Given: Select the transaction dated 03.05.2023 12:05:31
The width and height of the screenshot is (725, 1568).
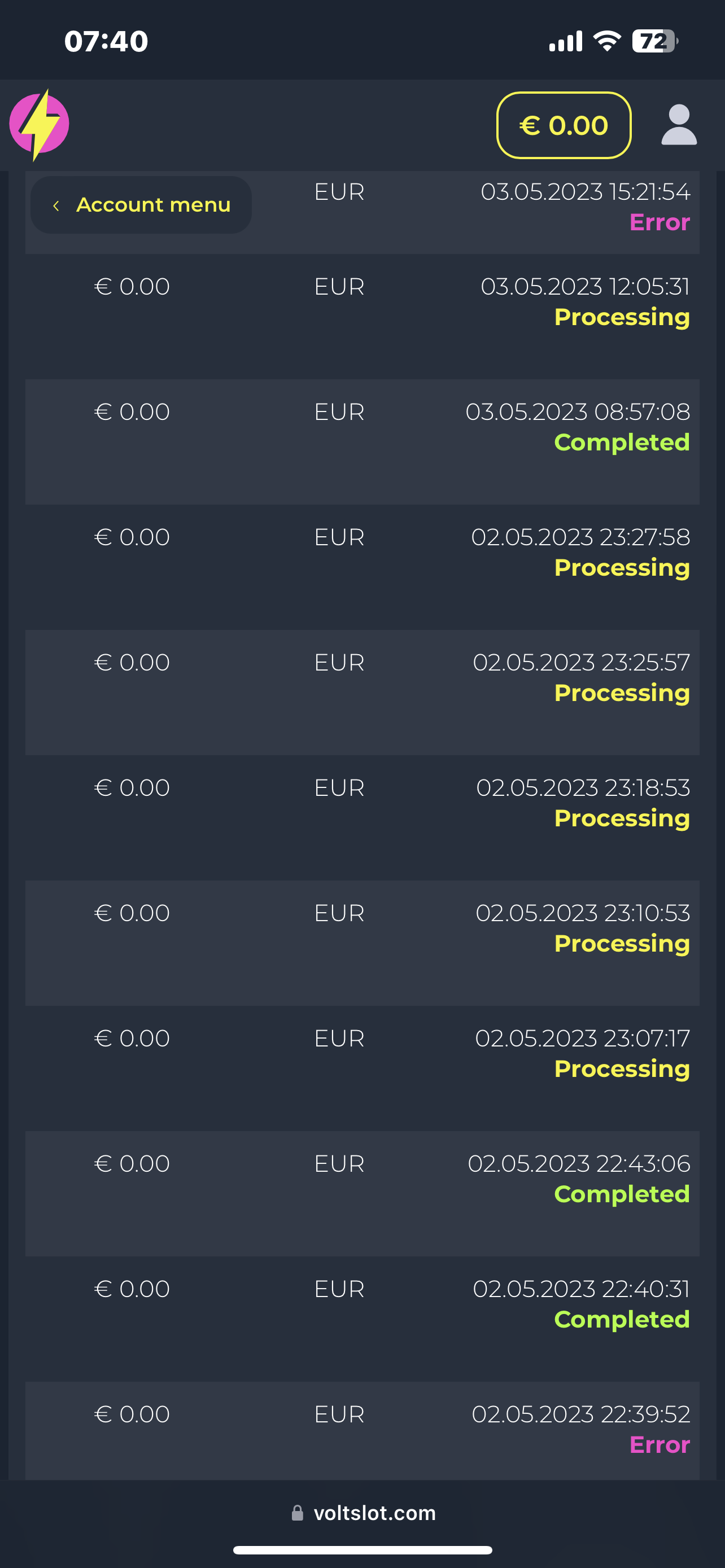Looking at the screenshot, I should point(362,301).
